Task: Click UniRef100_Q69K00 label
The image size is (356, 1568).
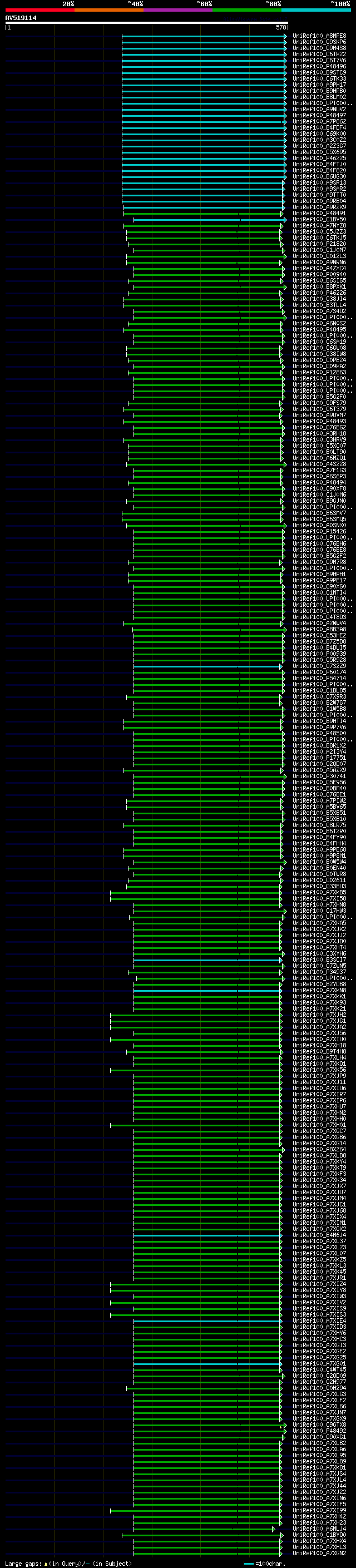Action: (319, 134)
